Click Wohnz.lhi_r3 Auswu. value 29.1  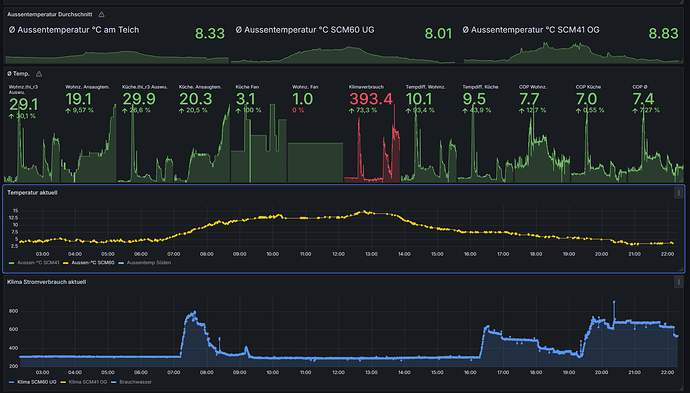click(x=23, y=104)
